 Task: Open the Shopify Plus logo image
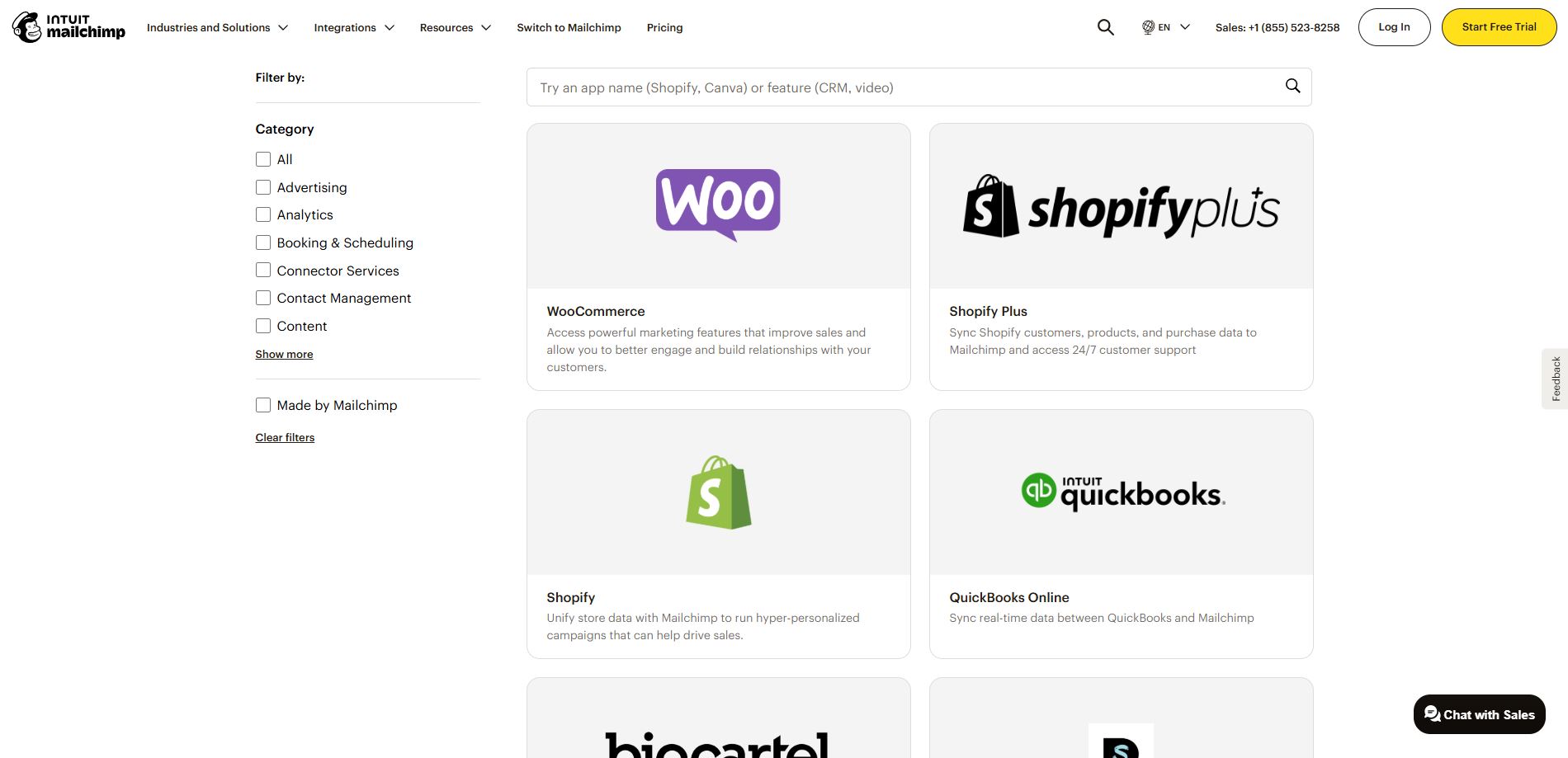pyautogui.click(x=1122, y=206)
